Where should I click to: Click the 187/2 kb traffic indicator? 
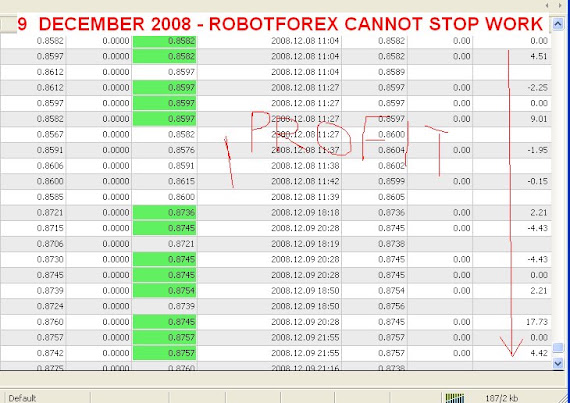[x=501, y=398]
